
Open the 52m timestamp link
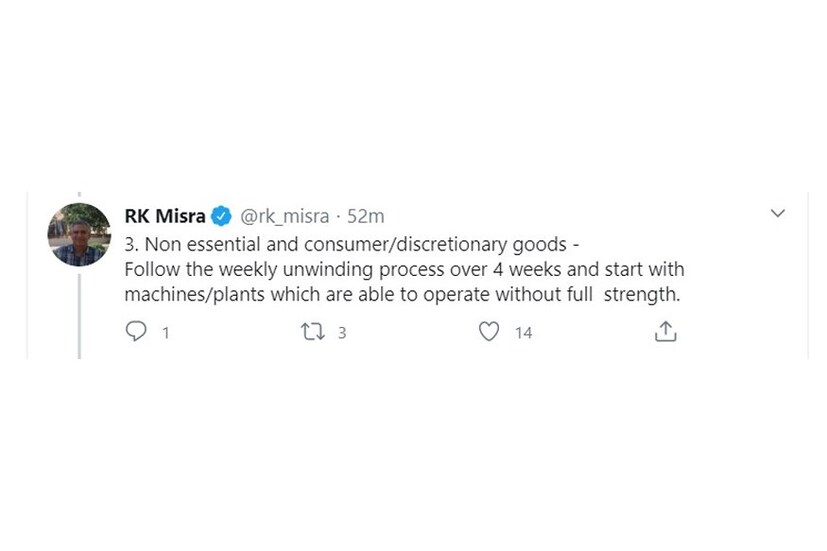(x=366, y=216)
